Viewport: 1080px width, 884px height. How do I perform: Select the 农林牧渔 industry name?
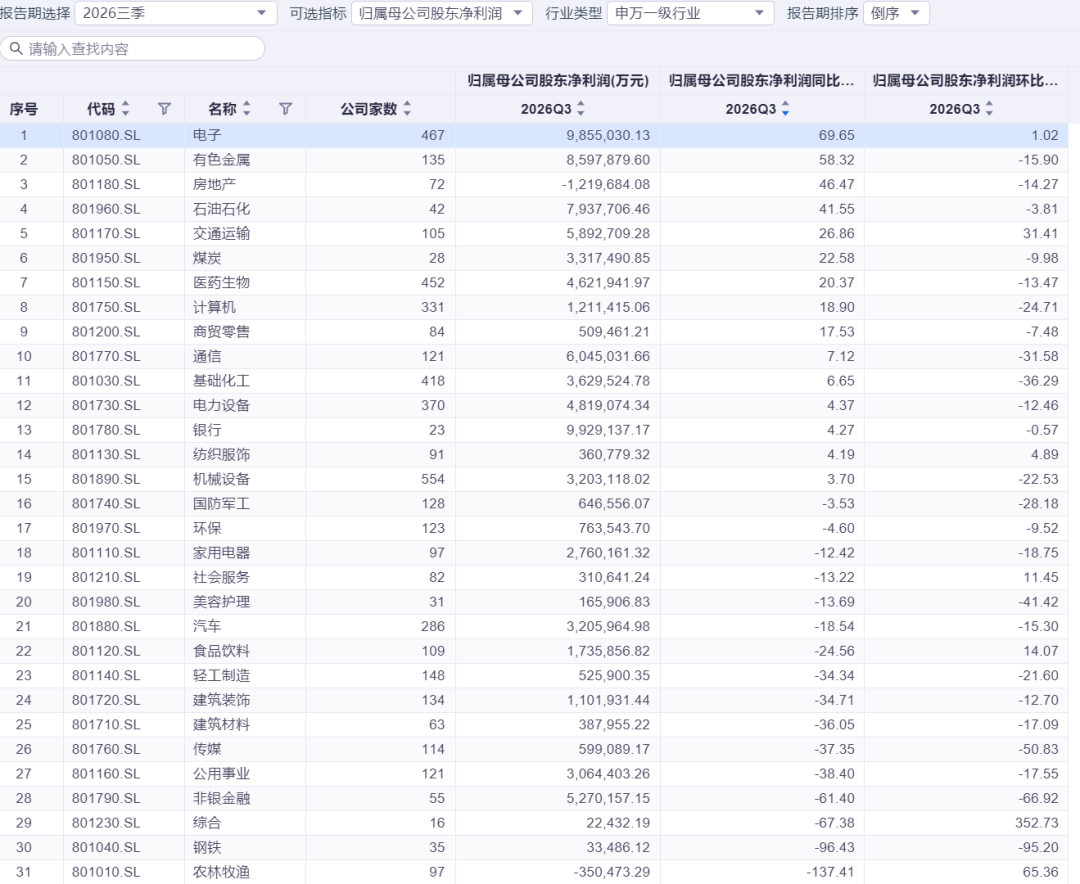222,872
